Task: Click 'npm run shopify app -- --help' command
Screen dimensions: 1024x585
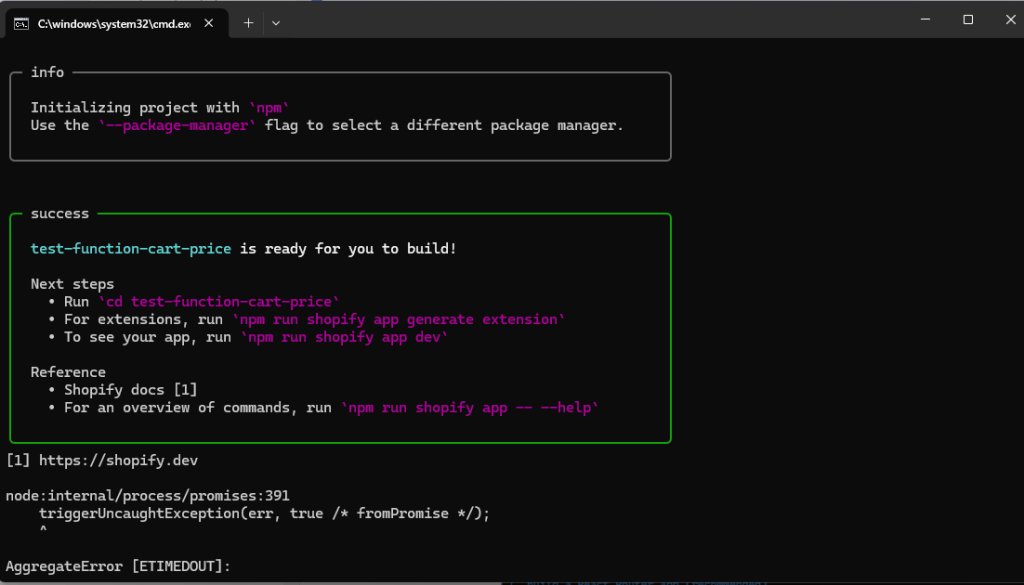Action: (x=471, y=408)
